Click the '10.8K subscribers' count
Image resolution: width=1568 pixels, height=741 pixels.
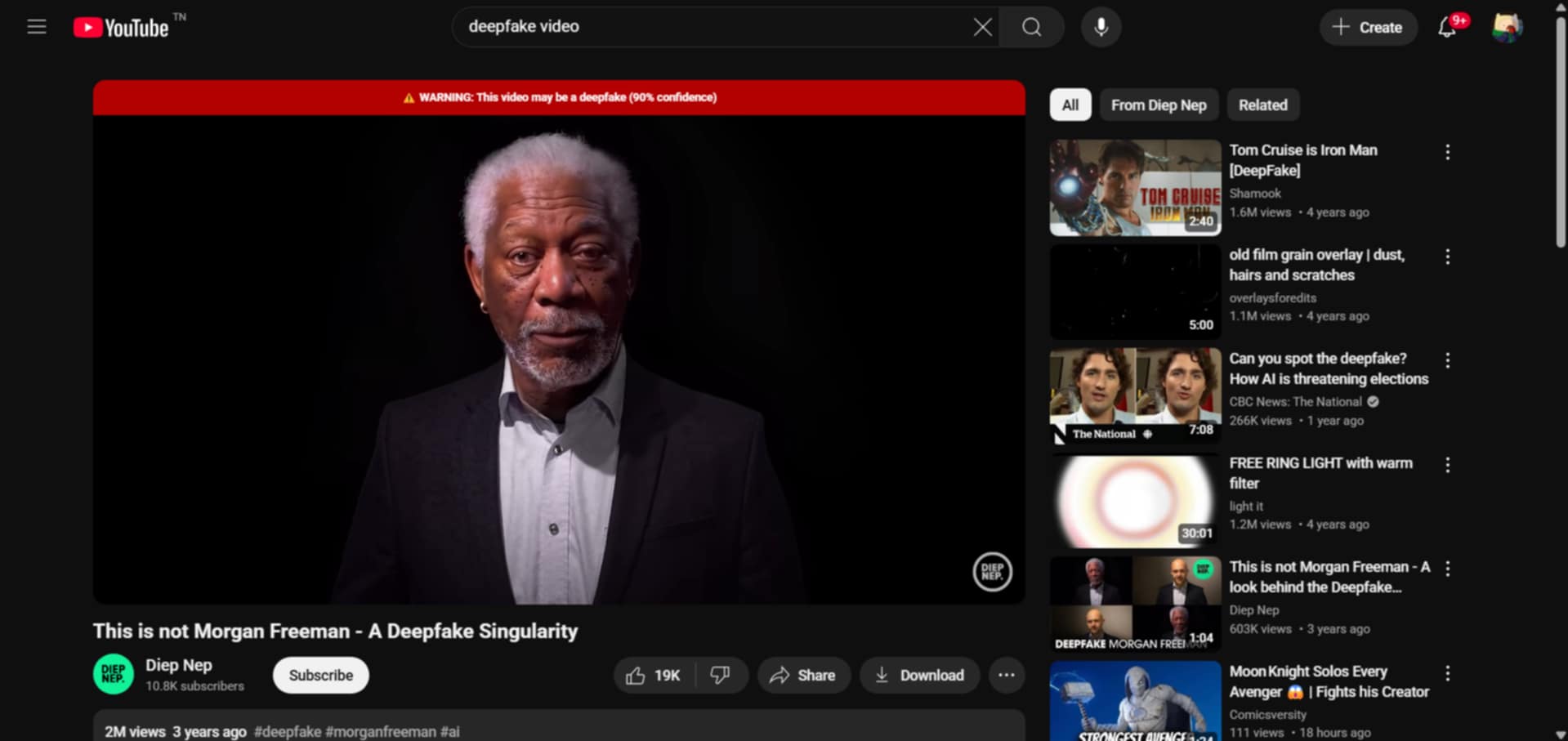[194, 686]
